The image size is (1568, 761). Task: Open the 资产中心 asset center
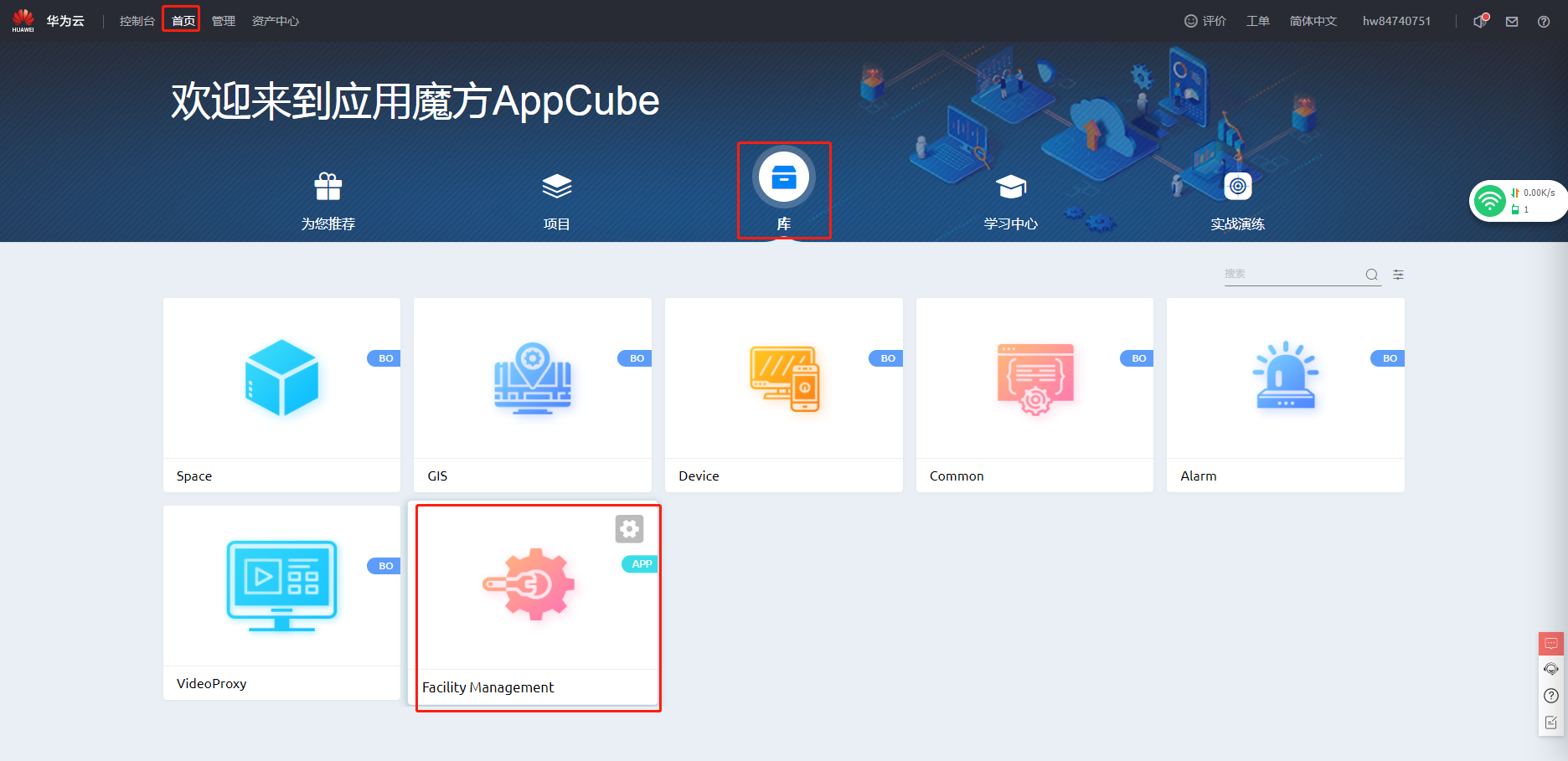coord(276,21)
